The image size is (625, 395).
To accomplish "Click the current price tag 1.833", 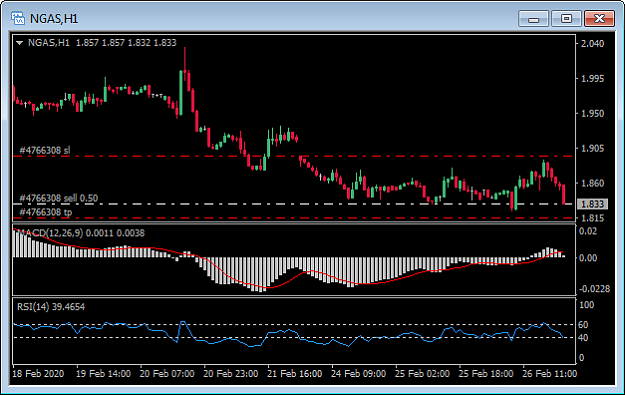I will point(592,204).
